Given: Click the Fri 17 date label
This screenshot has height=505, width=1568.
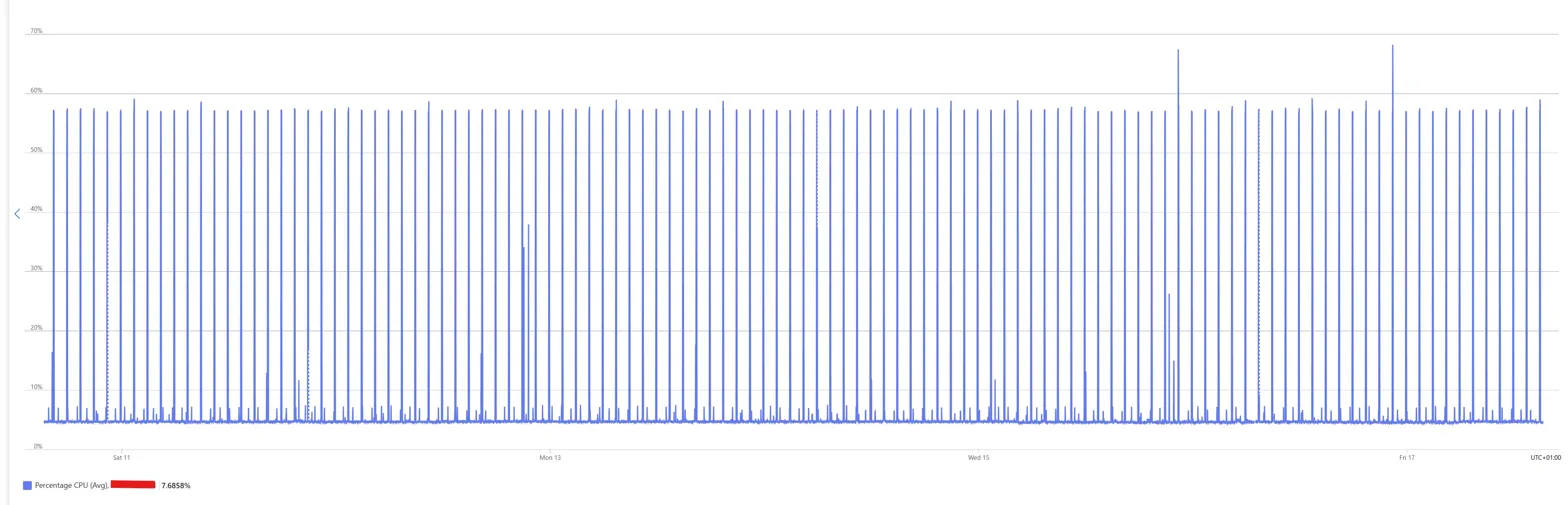Looking at the screenshot, I should (1406, 458).
